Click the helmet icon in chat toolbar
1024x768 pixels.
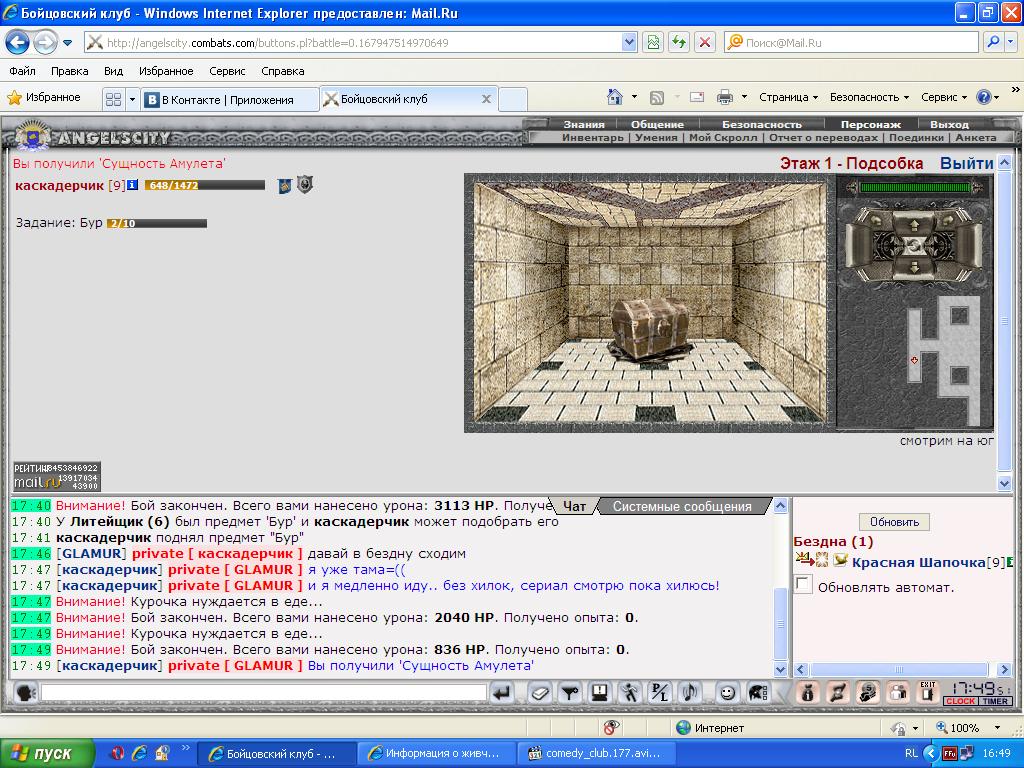[x=758, y=693]
